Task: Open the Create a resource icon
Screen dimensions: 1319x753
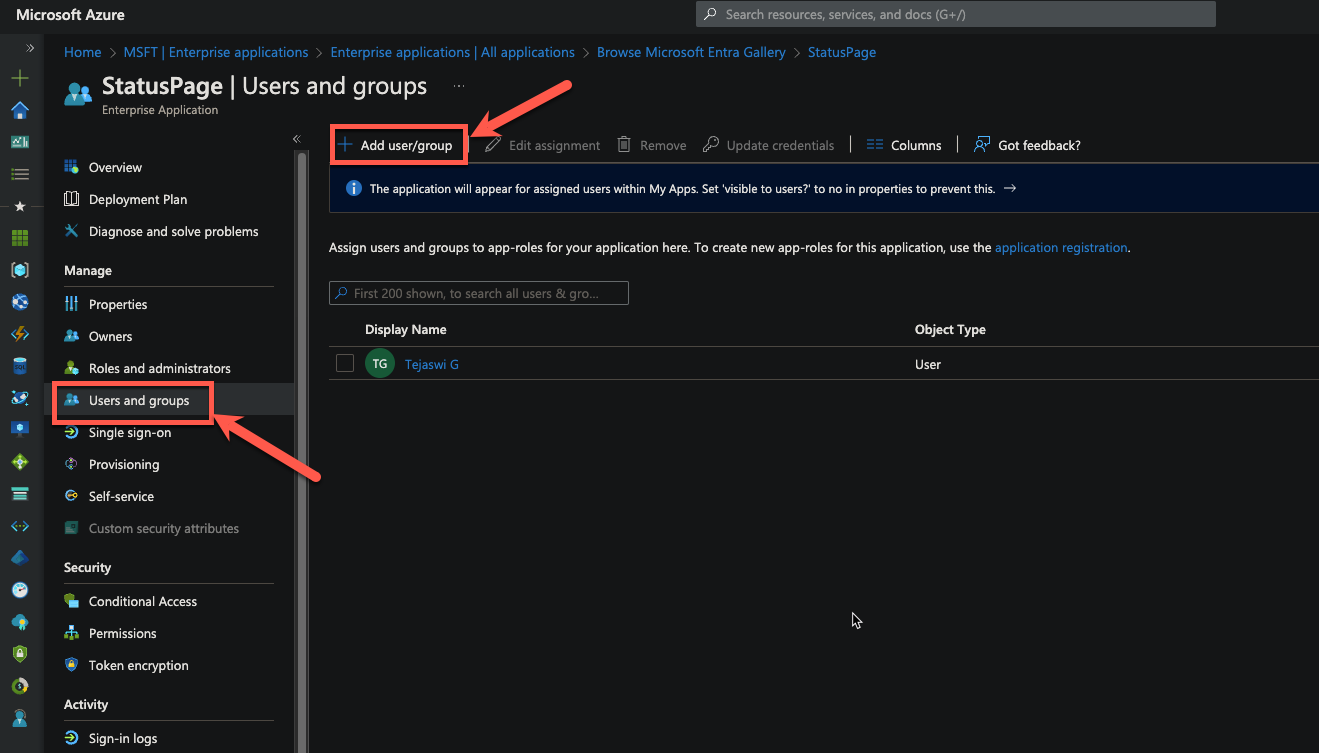Action: 20,77
